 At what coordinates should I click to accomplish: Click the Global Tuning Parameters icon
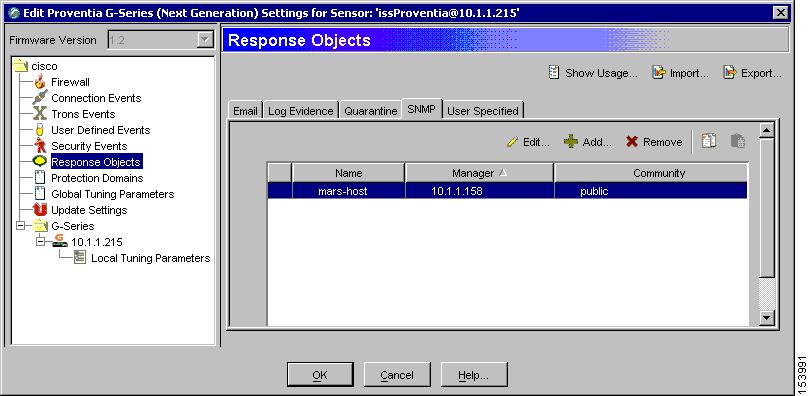(40, 193)
